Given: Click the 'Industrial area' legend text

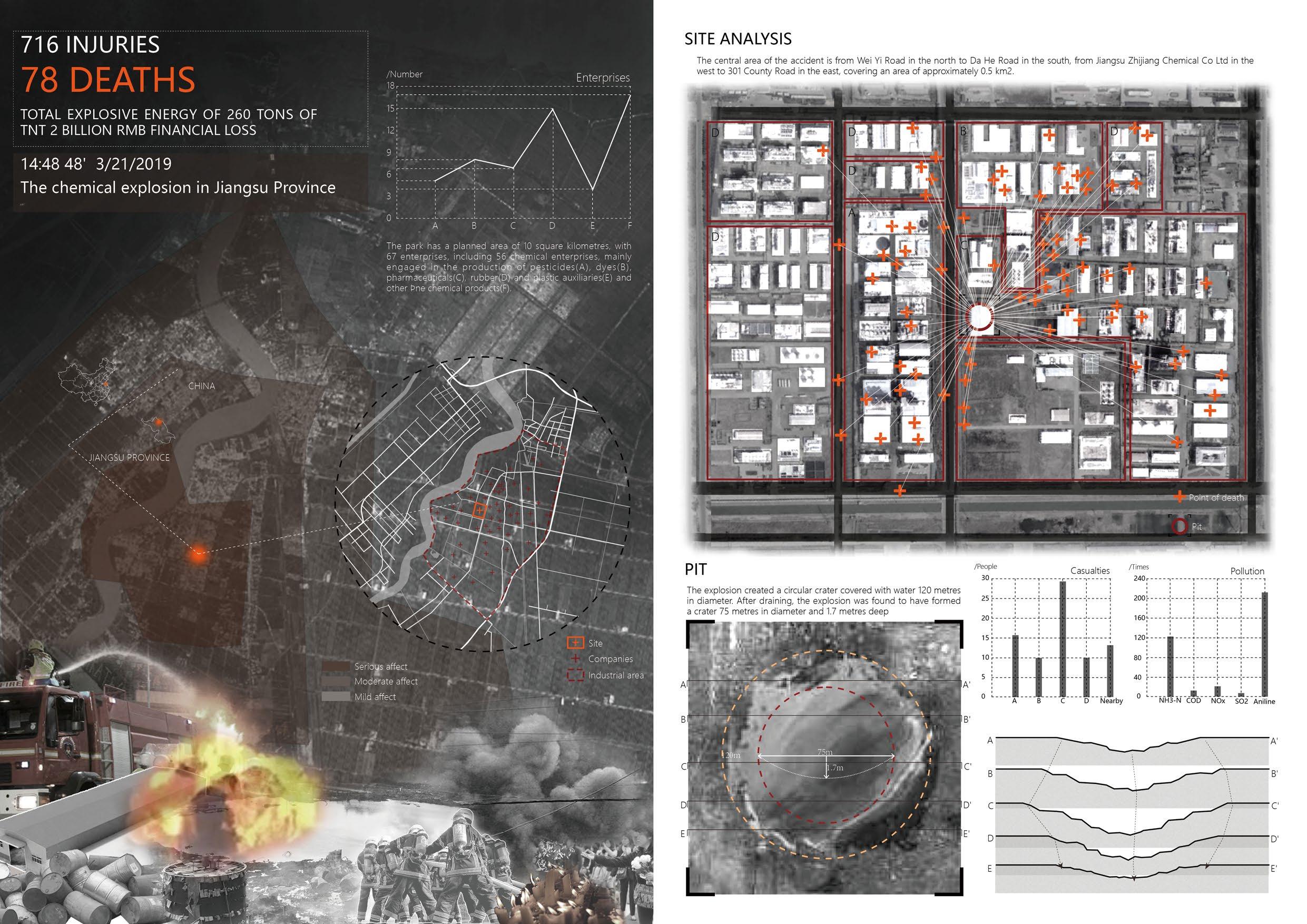Looking at the screenshot, I should [x=616, y=675].
